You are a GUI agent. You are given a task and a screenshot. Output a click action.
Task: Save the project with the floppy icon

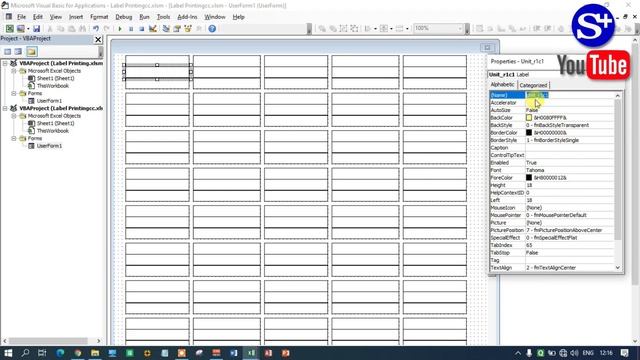click(37, 29)
